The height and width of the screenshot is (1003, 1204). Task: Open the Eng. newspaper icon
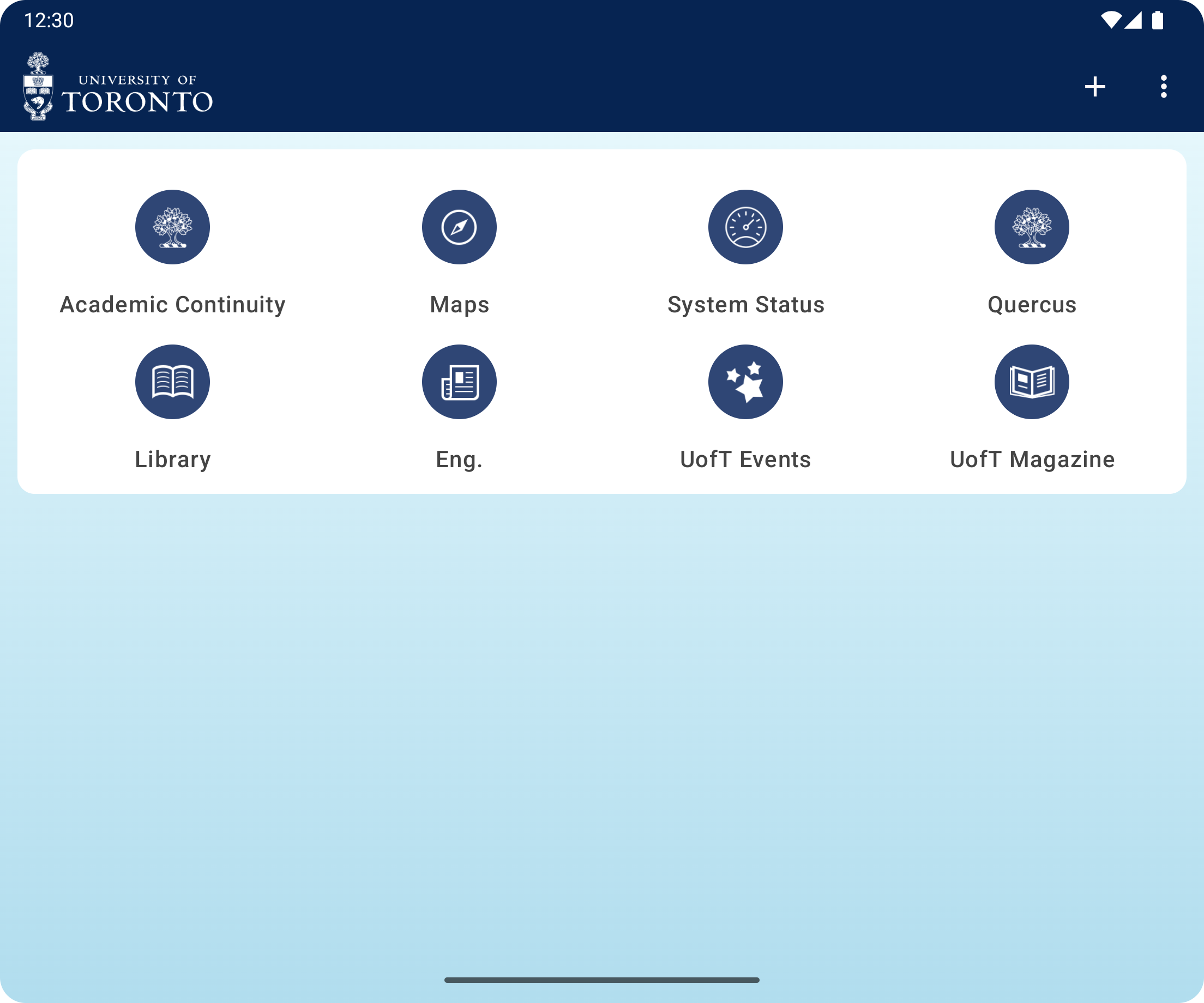click(459, 382)
